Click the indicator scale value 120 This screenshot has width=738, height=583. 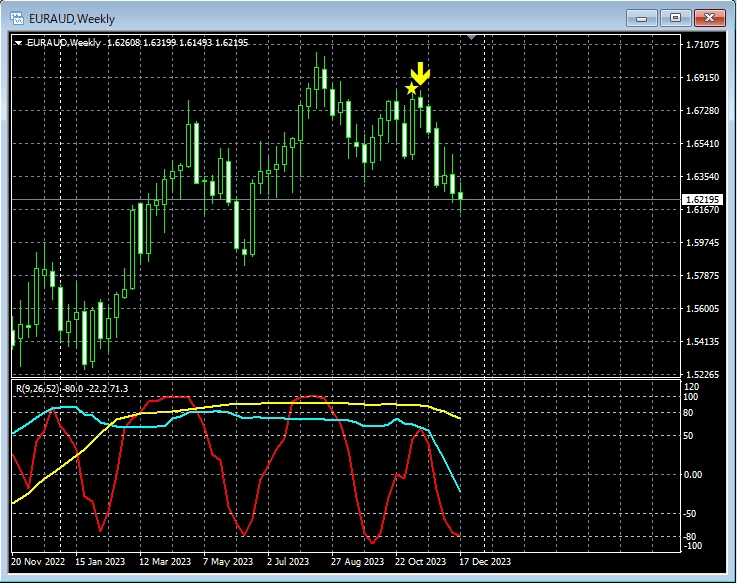coord(693,385)
